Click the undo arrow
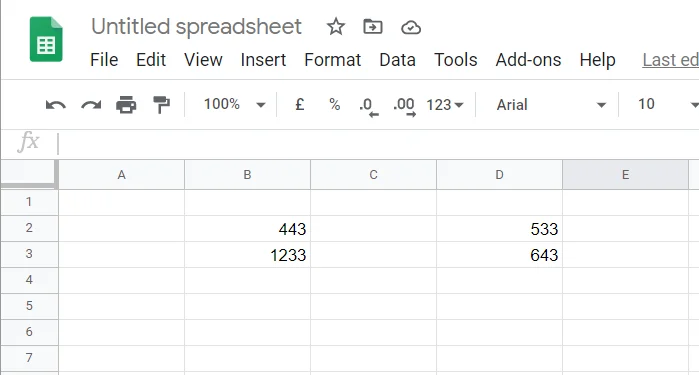 (x=56, y=105)
